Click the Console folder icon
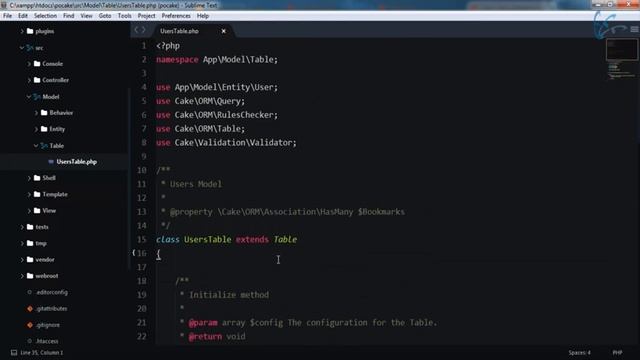Screen dimensions: 640x360 click(37, 64)
